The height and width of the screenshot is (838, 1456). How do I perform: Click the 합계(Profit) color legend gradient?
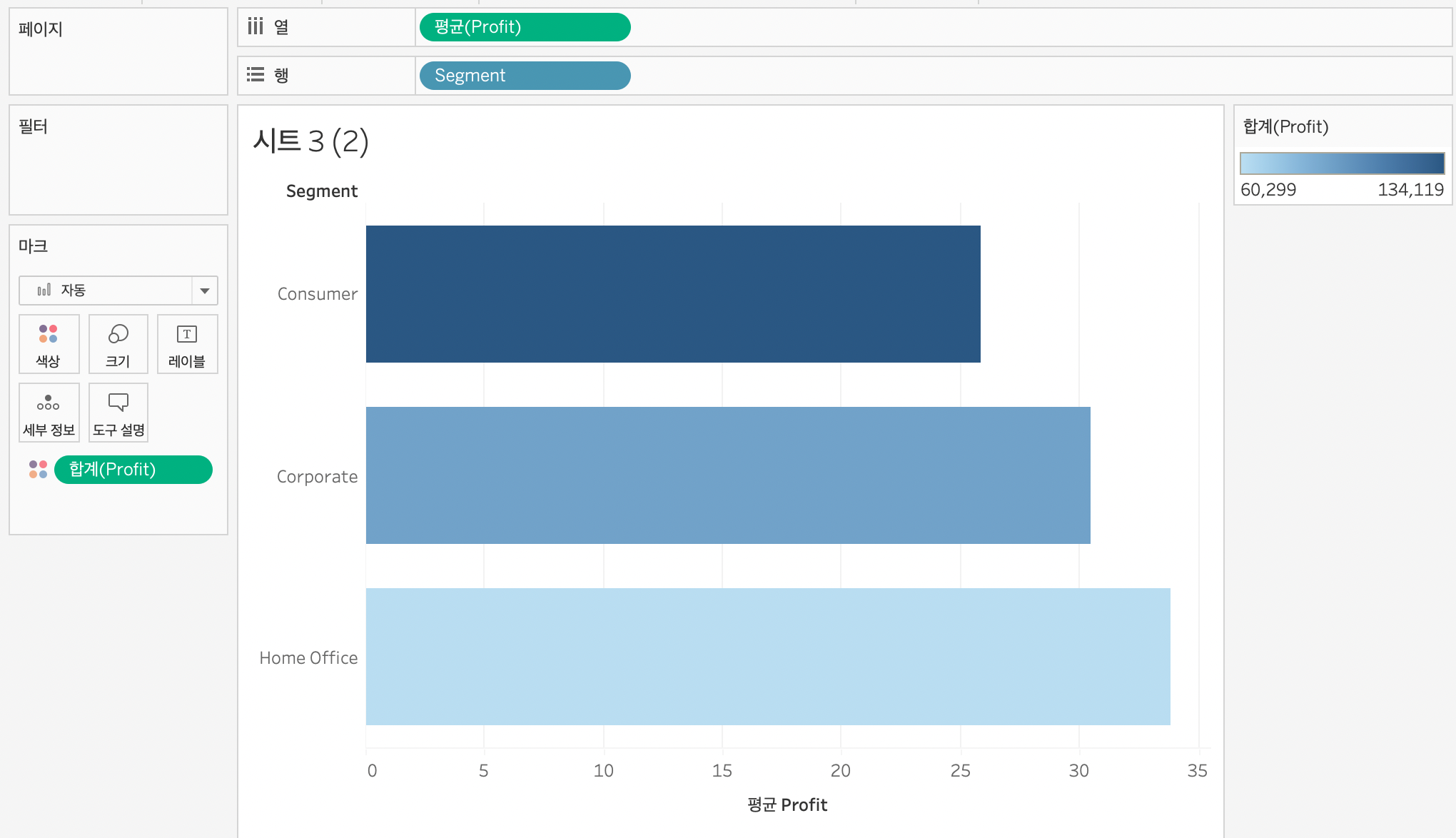(x=1342, y=163)
